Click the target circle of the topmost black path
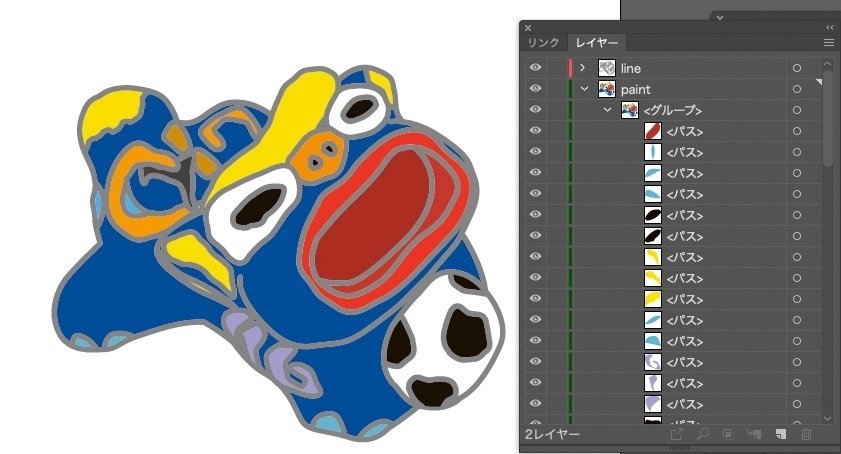 pyautogui.click(x=797, y=215)
